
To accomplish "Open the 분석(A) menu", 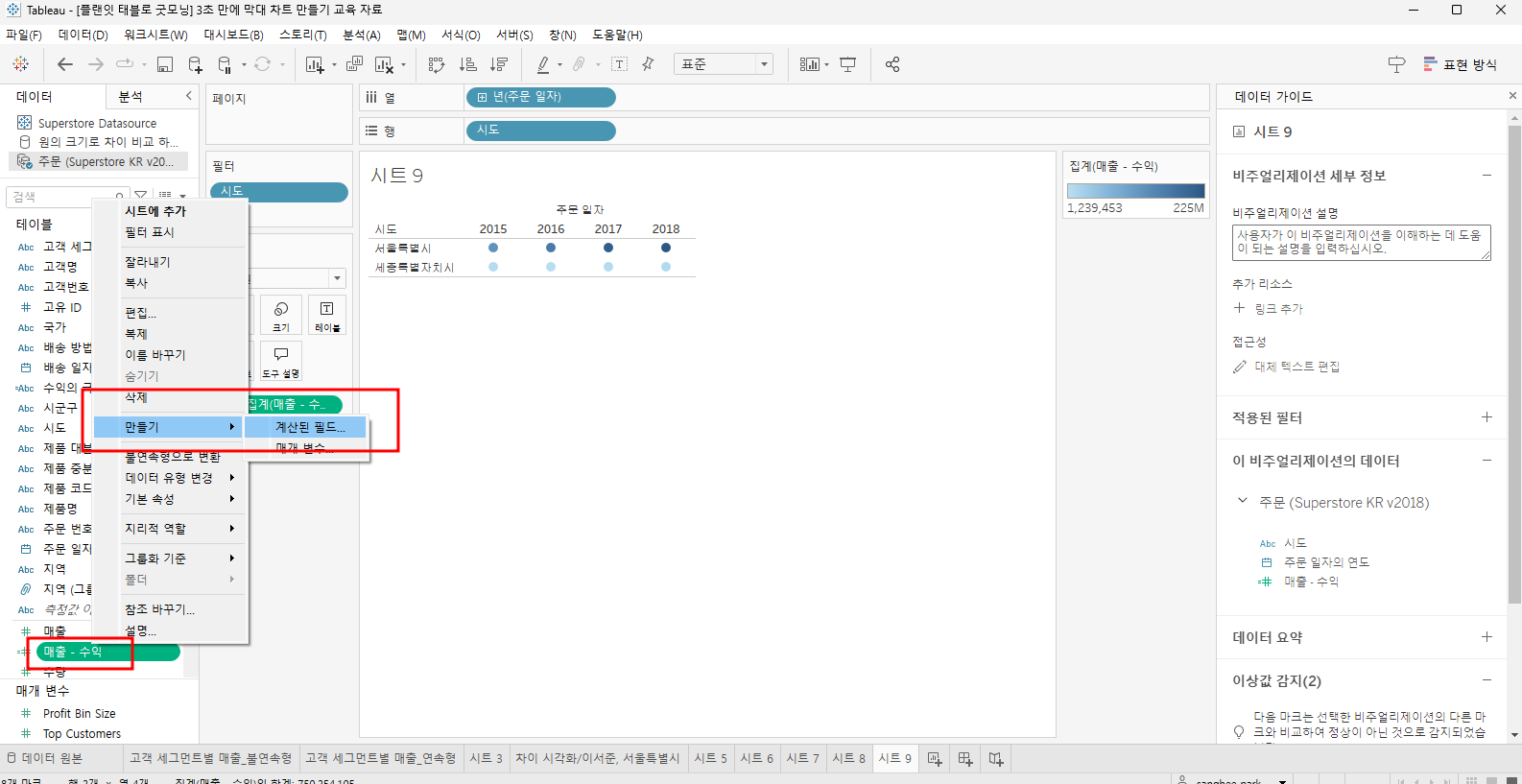I will click(x=362, y=35).
